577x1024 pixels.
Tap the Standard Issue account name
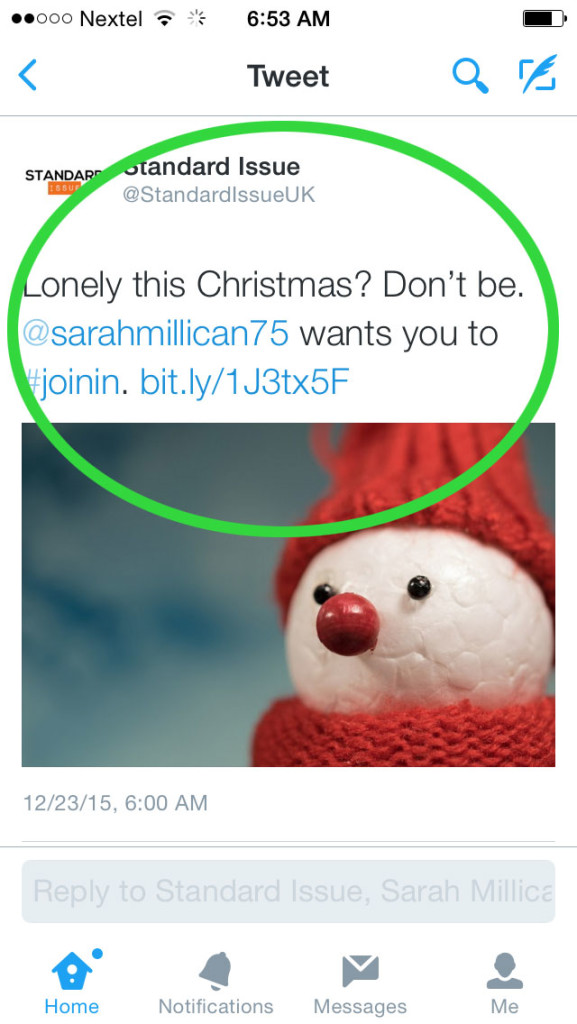tap(211, 167)
